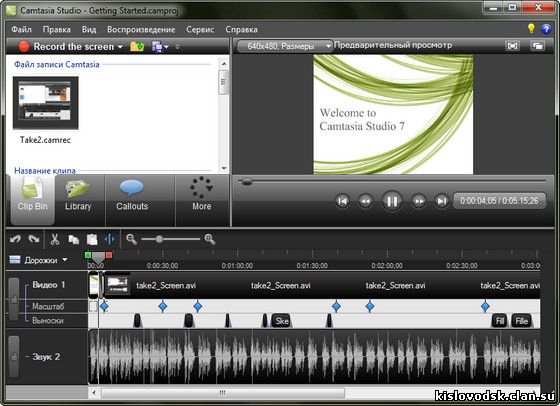The width and height of the screenshot is (560, 406).
Task: Open the Вид menu
Action: (x=89, y=29)
